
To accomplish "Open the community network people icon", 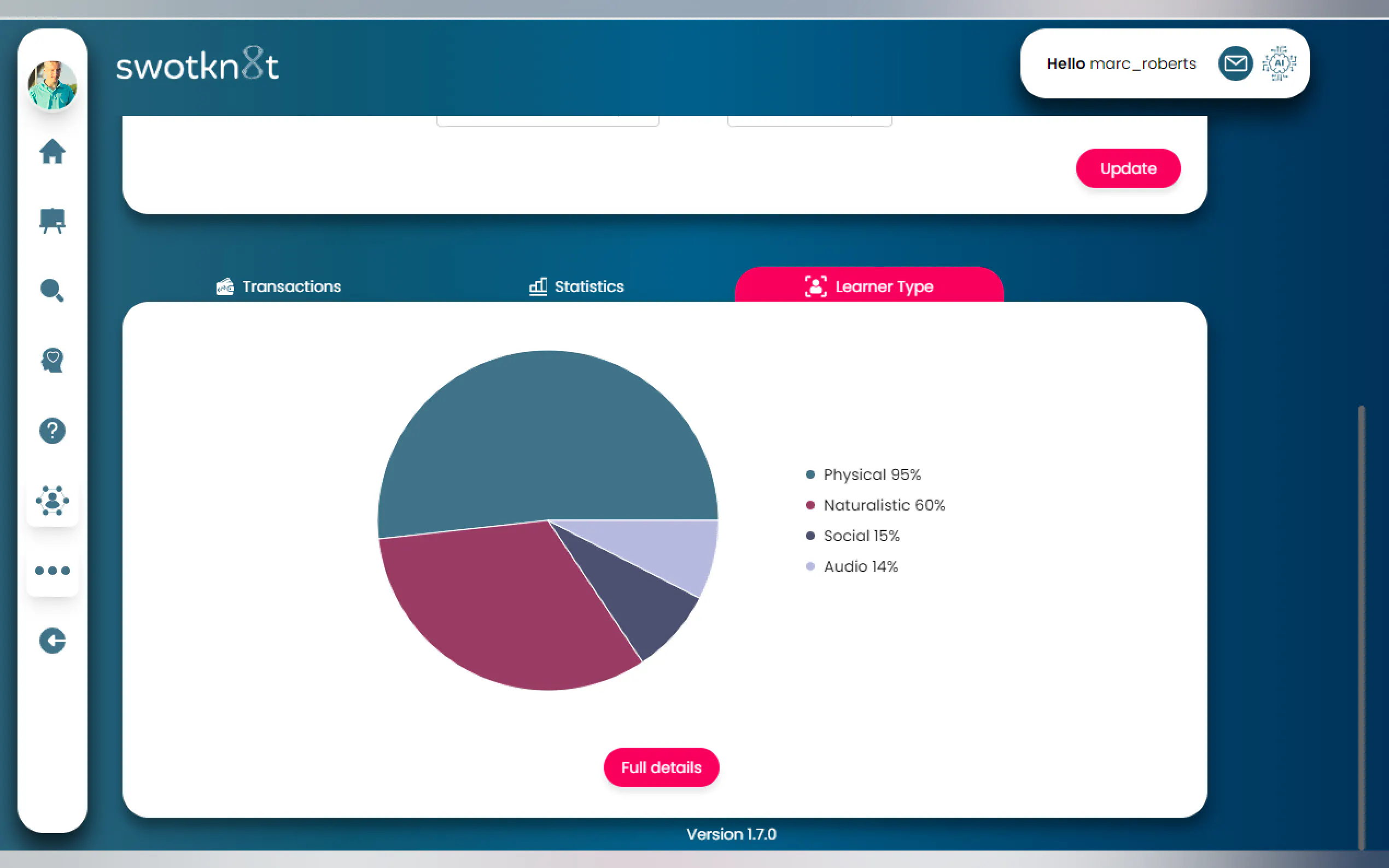I will [x=52, y=501].
